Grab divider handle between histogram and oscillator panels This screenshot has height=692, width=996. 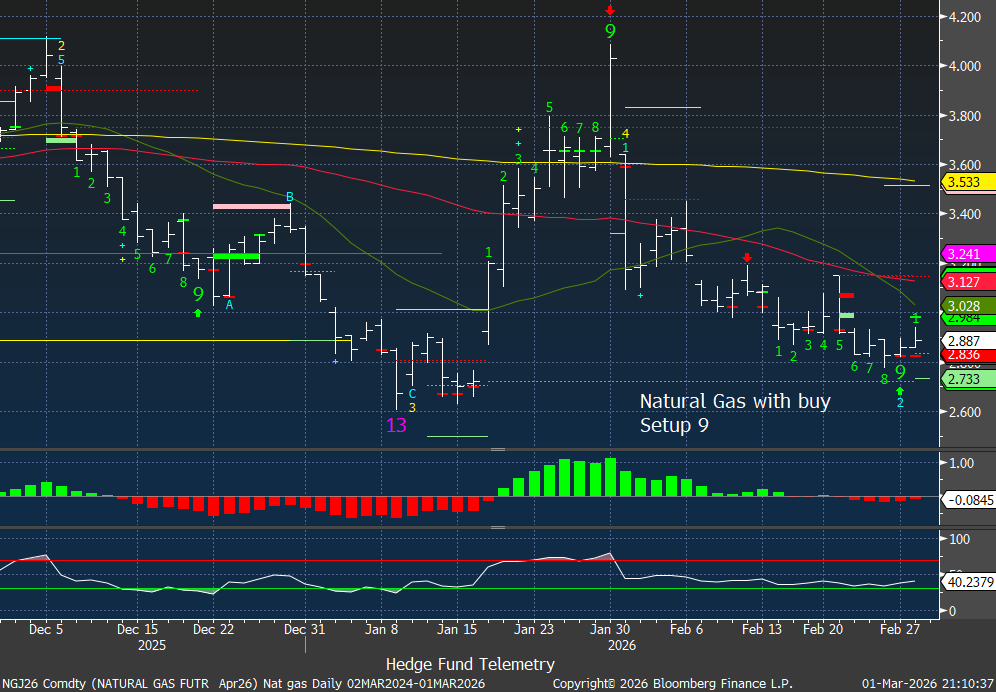coord(497,527)
